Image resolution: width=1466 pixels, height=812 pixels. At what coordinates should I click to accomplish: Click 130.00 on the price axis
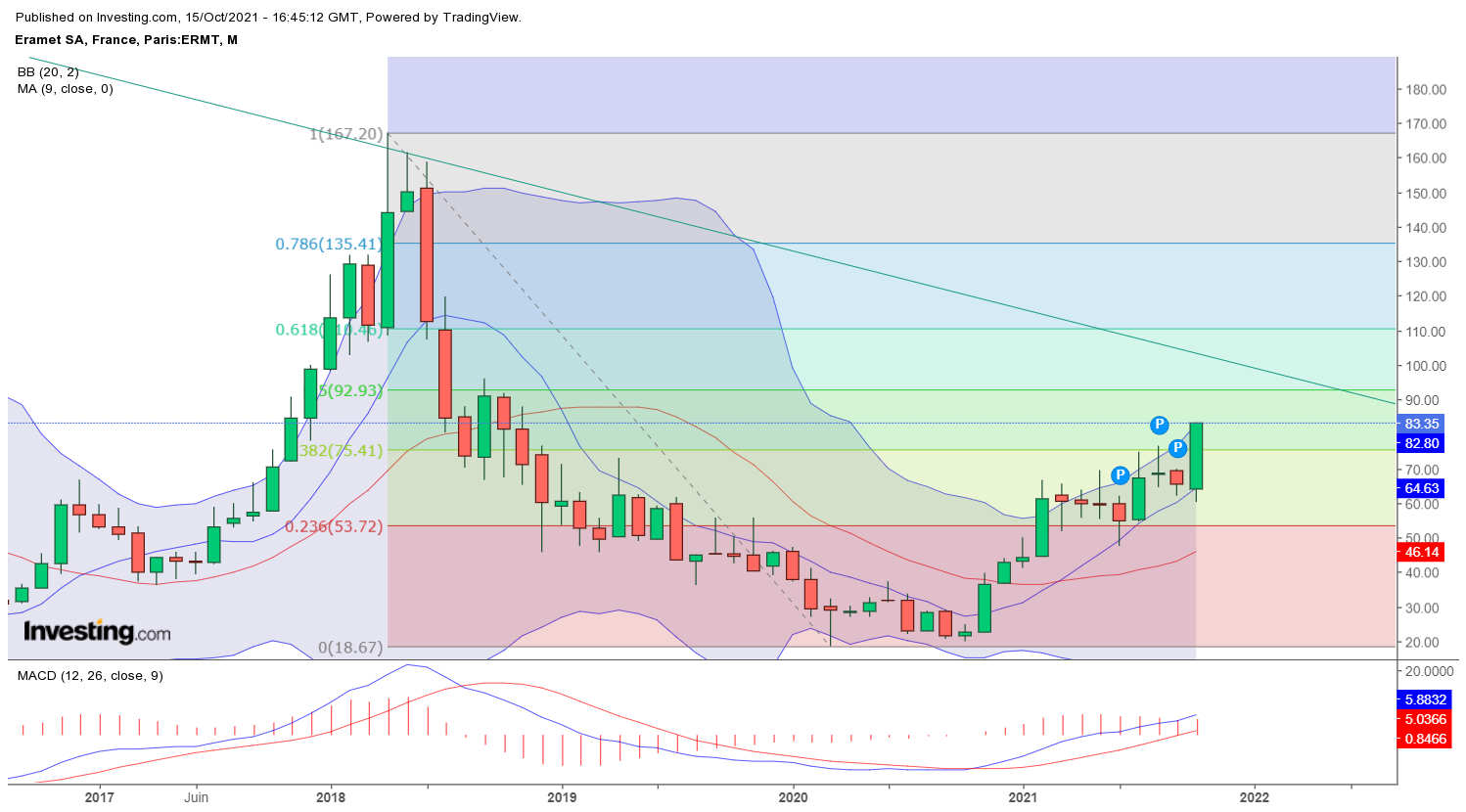pos(1426,262)
